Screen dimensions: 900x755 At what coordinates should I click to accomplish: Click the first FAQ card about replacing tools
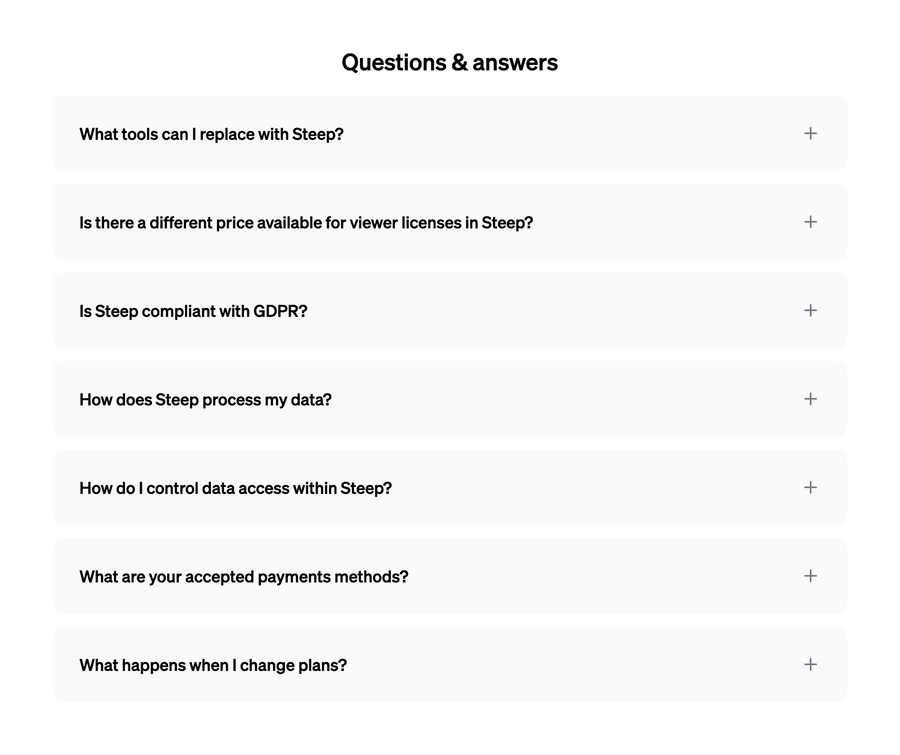point(450,133)
